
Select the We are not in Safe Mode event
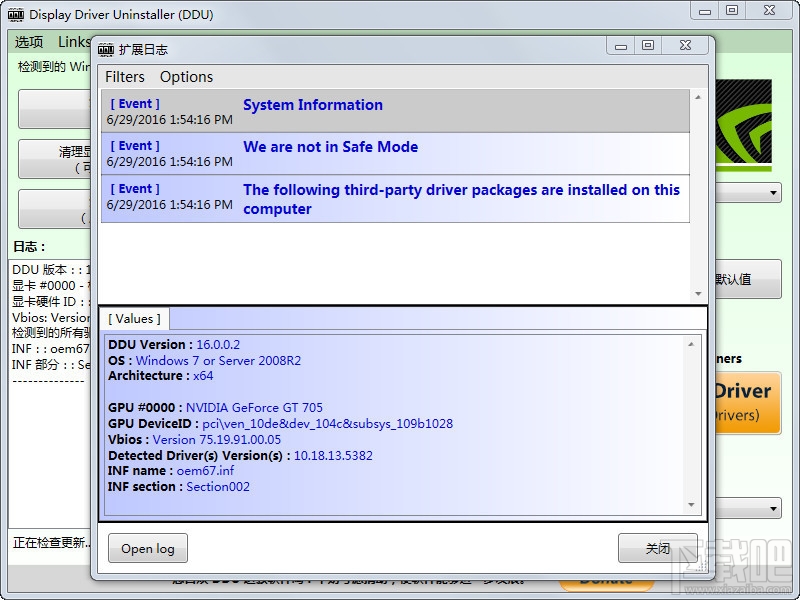click(330, 147)
